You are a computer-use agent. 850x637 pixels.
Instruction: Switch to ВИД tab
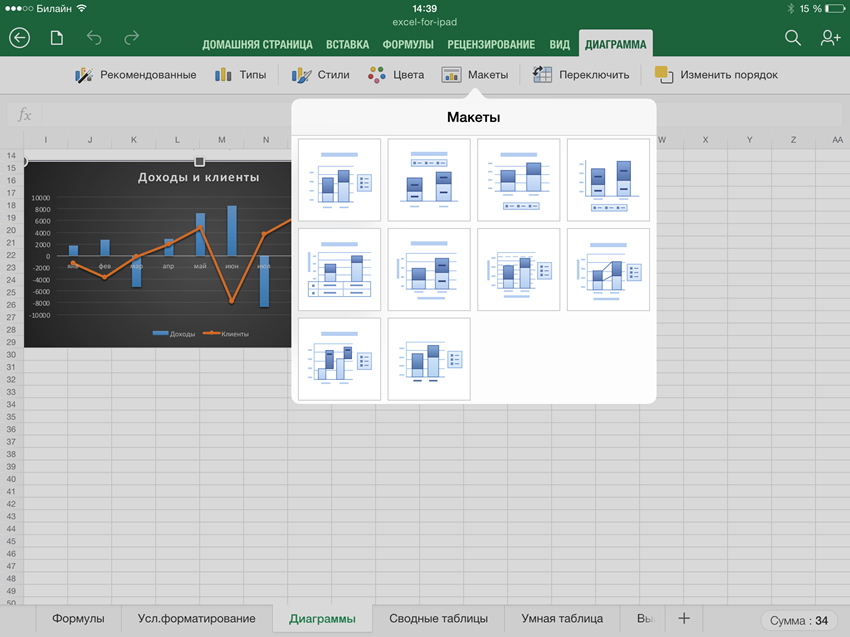[x=559, y=44]
